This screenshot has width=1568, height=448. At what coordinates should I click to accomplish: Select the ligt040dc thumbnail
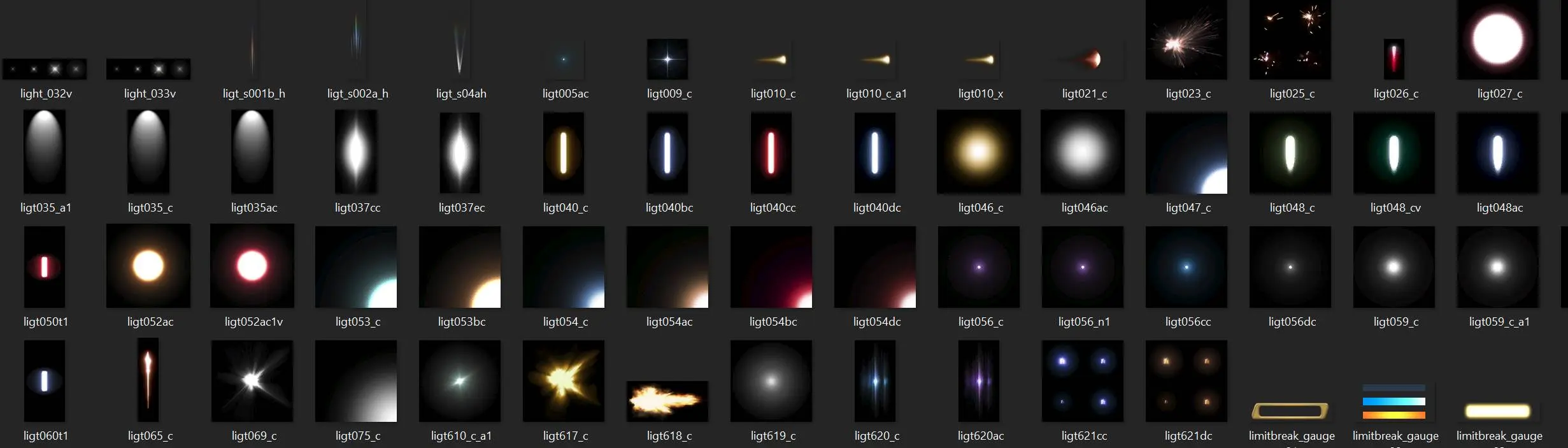tap(875, 153)
